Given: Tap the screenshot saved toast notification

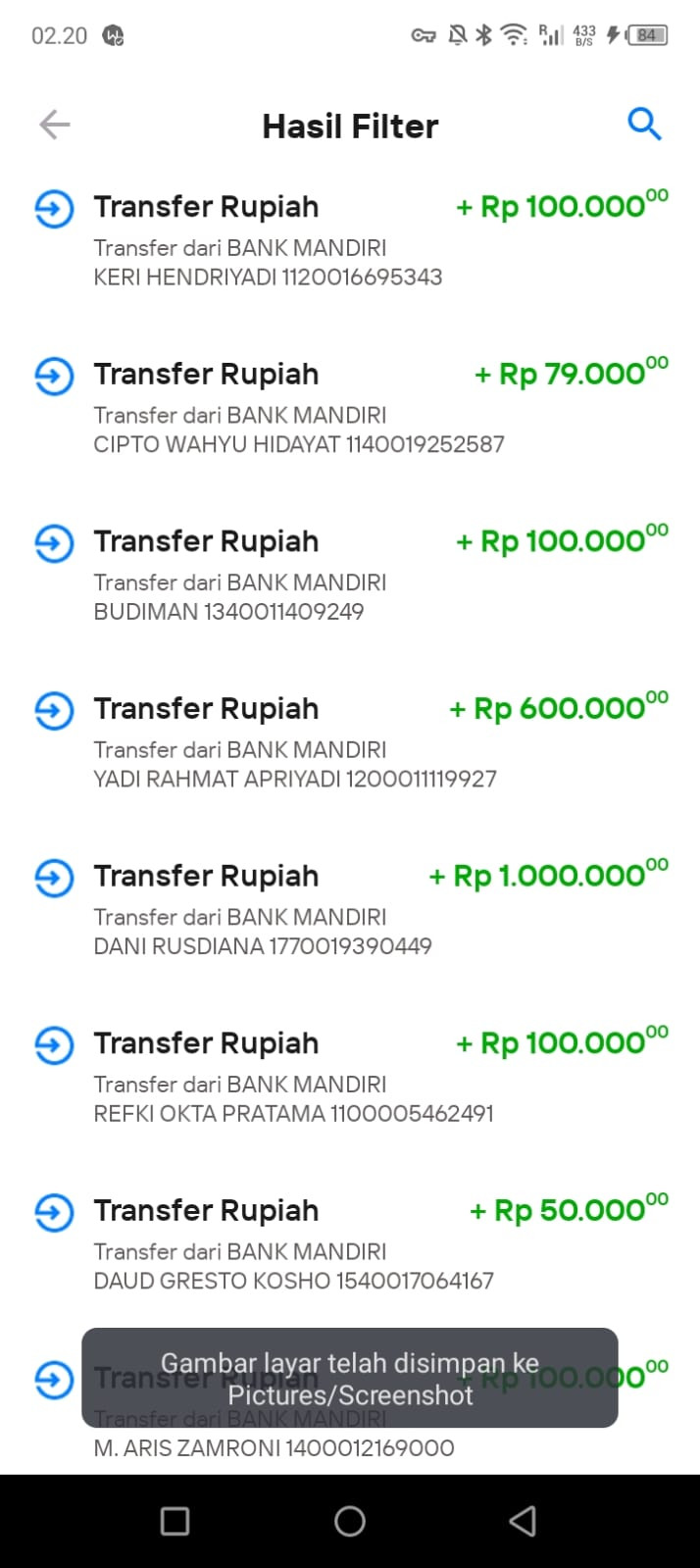Looking at the screenshot, I should 350,1378.
